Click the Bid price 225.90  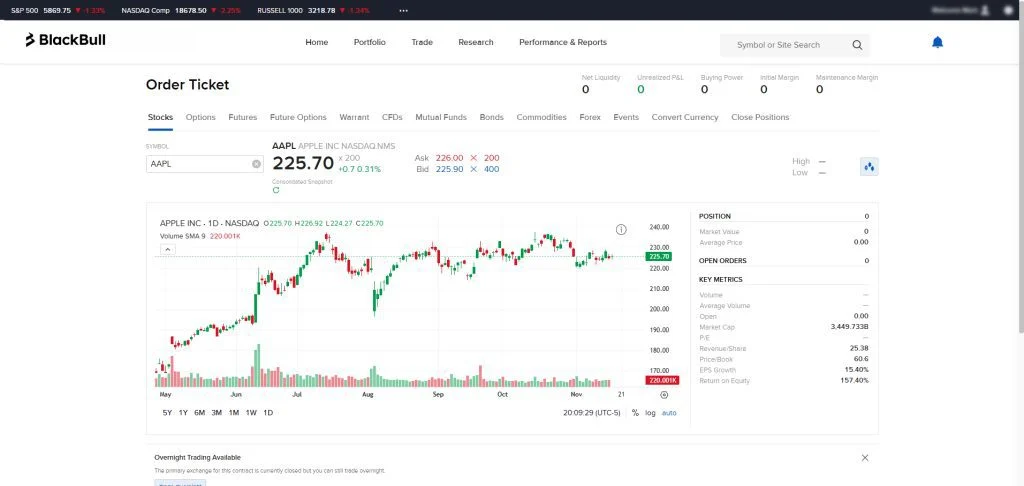pos(449,169)
